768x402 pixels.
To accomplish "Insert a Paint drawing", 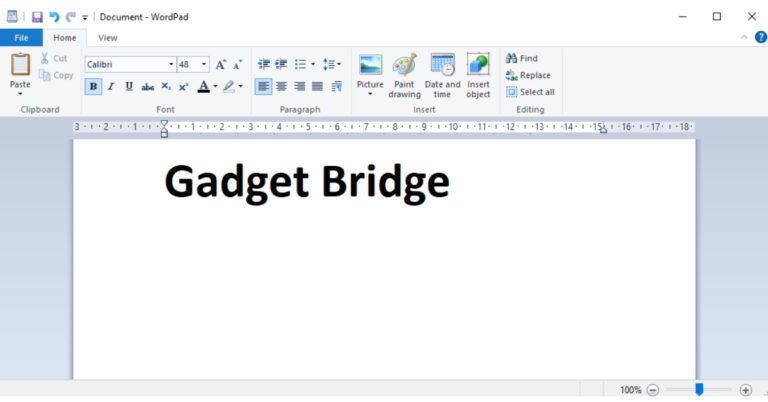I will [405, 75].
